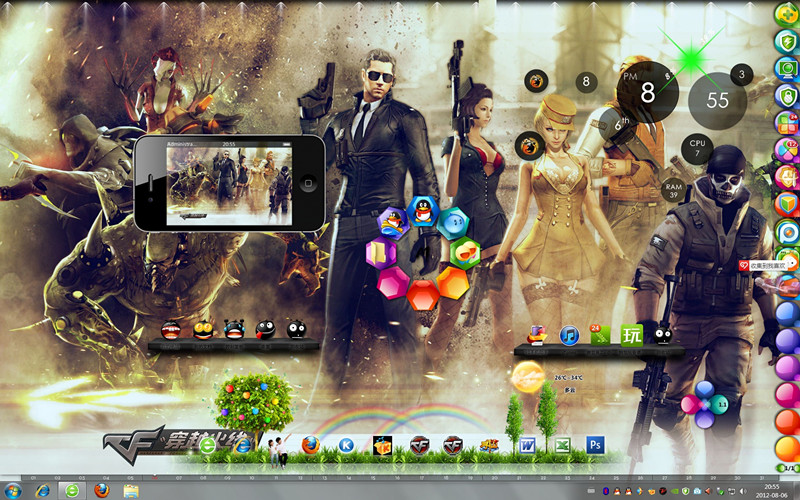The height and width of the screenshot is (500, 800).
Task: Launch the CrossFire icon beside the music box icon
Action: click(x=419, y=445)
